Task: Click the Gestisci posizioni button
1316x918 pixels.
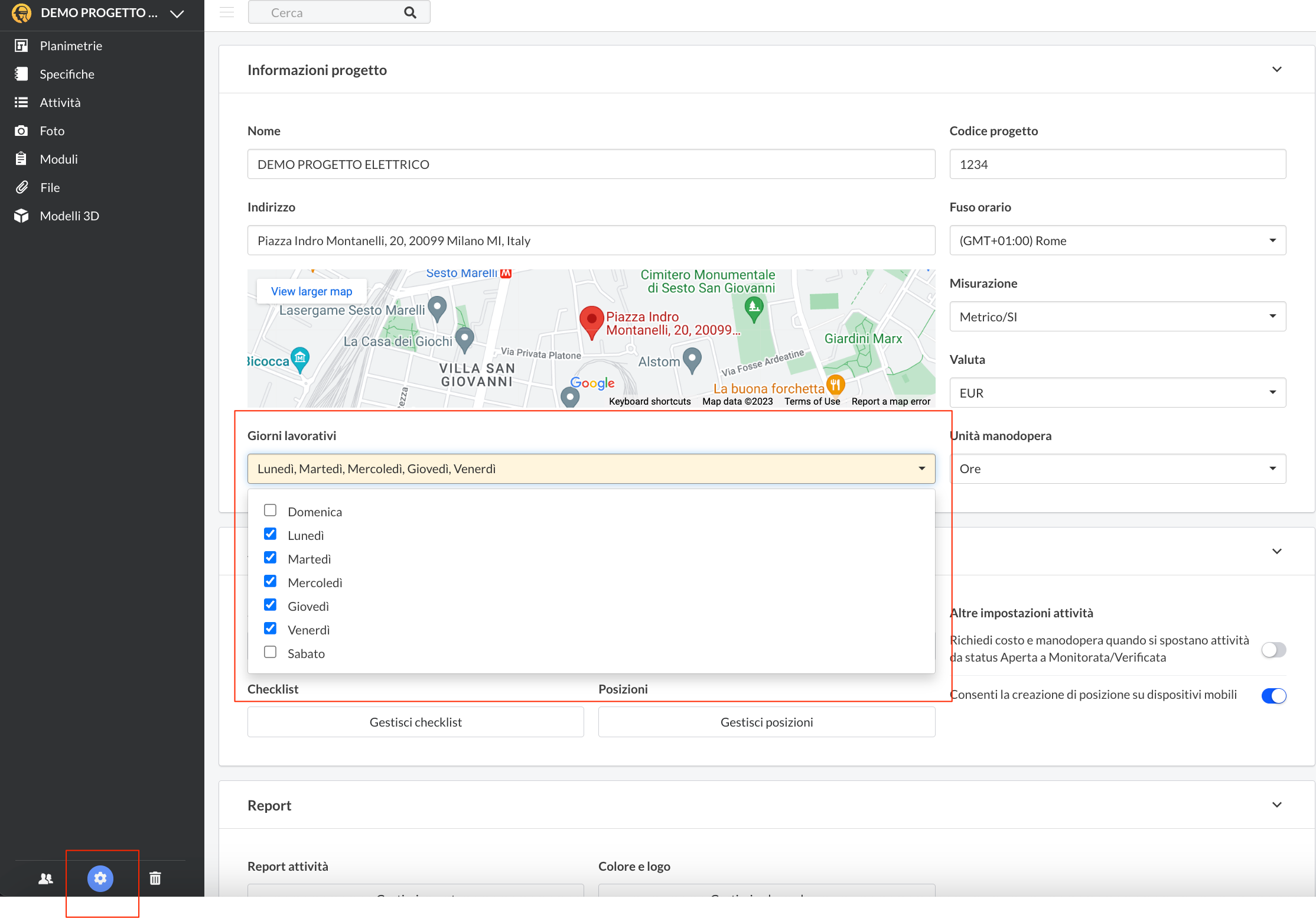Action: [x=767, y=722]
